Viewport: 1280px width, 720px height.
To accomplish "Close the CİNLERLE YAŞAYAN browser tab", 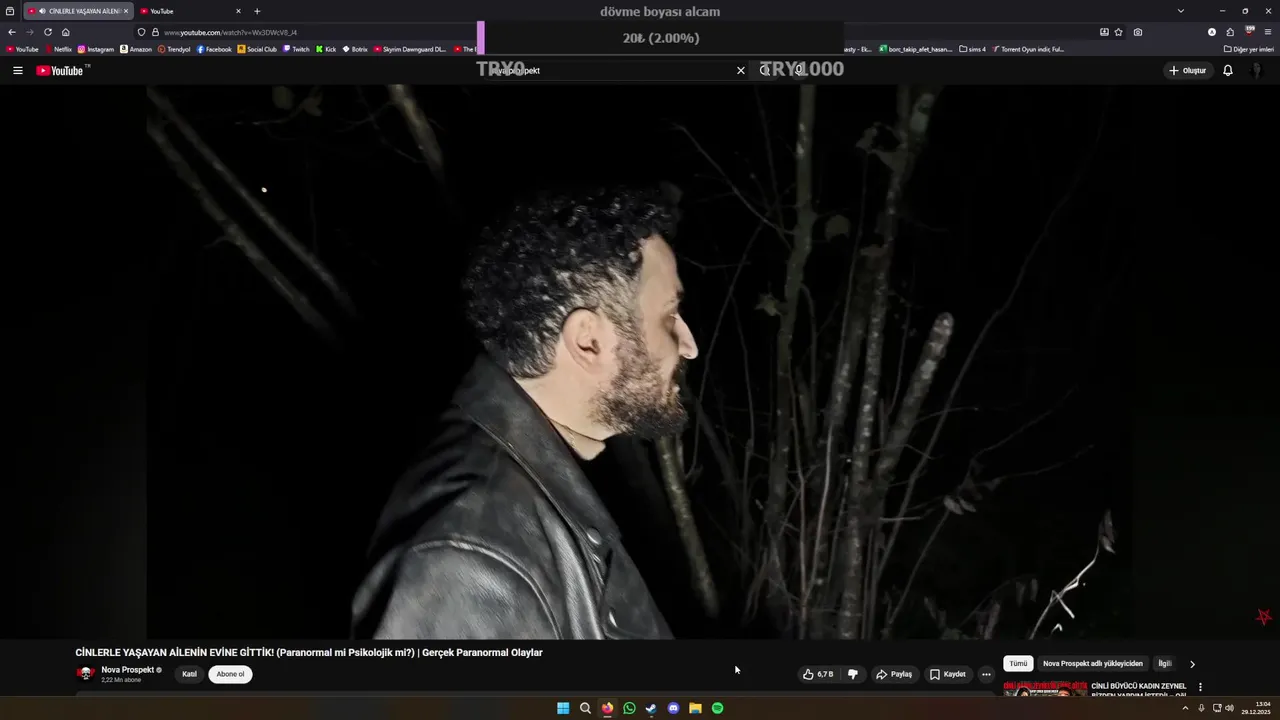I will coord(126,11).
